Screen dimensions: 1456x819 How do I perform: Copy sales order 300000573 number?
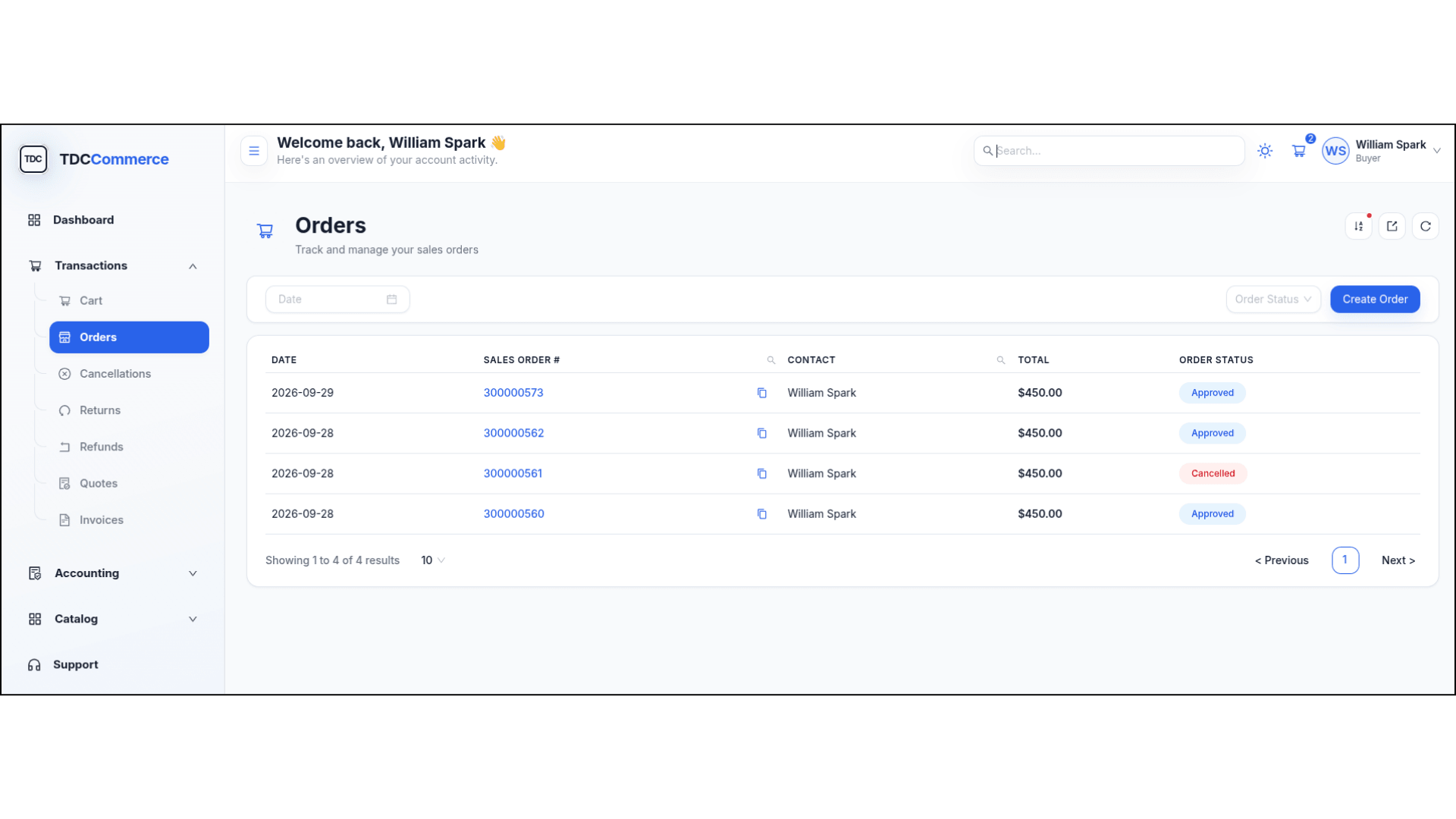click(762, 393)
